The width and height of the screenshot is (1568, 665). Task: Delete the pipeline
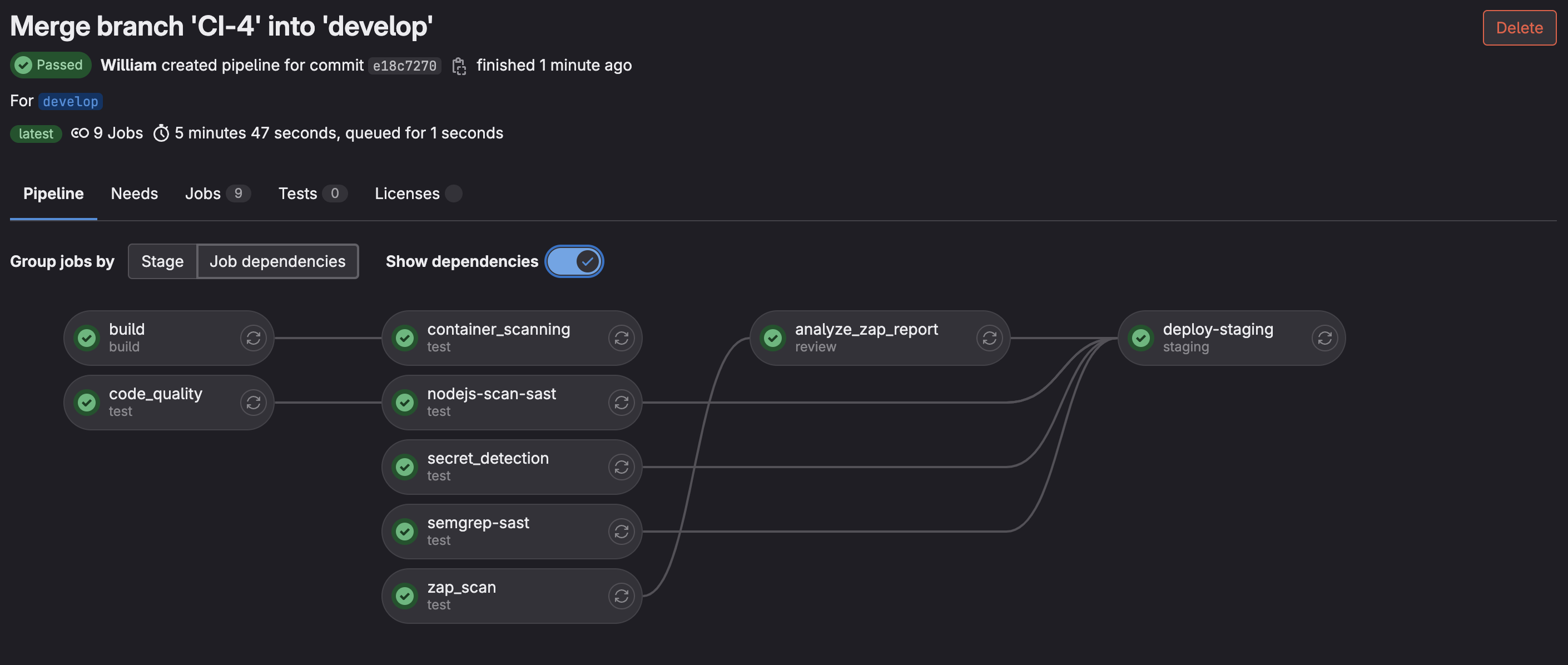click(1519, 27)
